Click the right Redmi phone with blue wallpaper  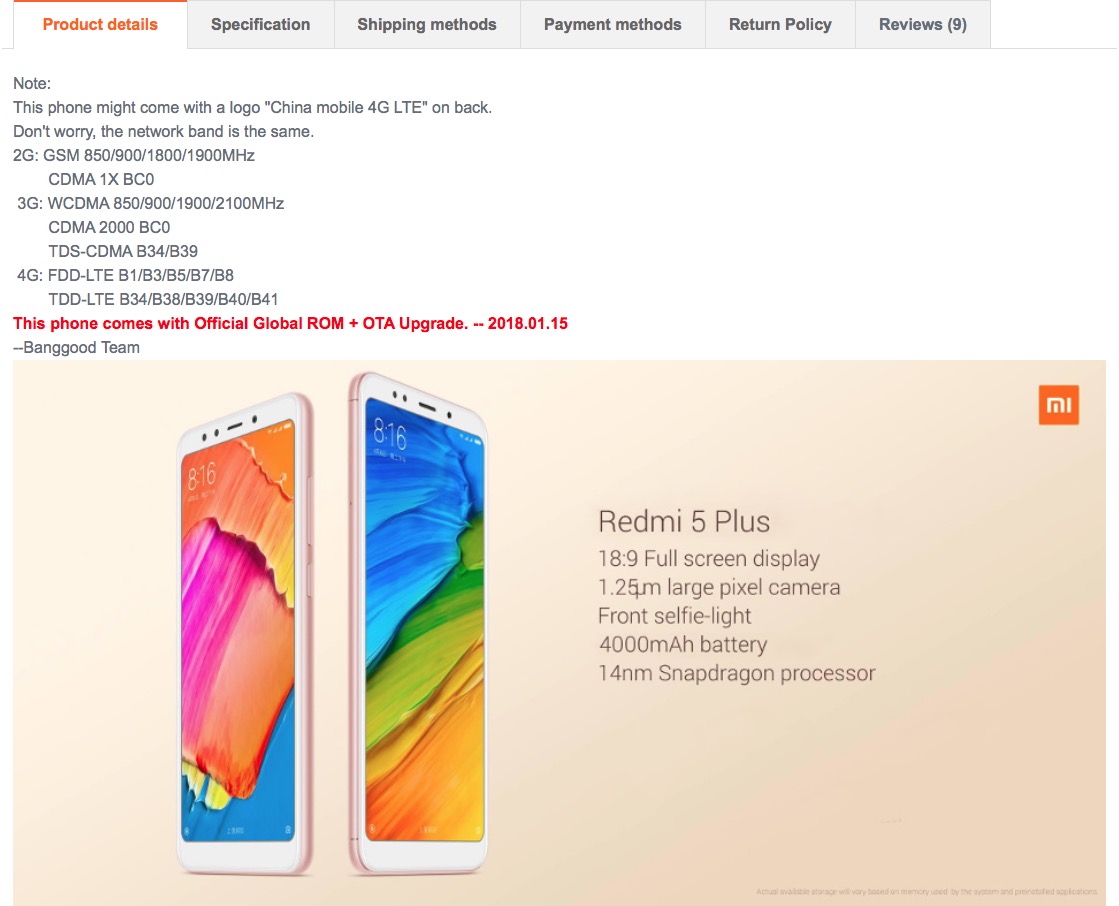[419, 623]
